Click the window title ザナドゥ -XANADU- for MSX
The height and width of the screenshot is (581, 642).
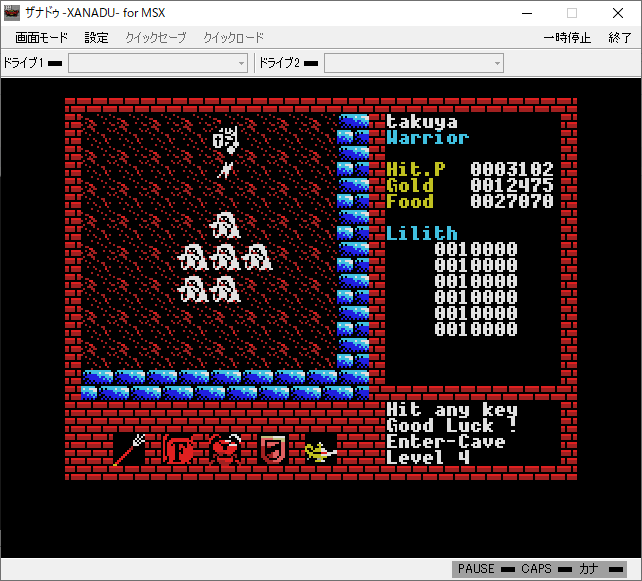click(x=95, y=13)
